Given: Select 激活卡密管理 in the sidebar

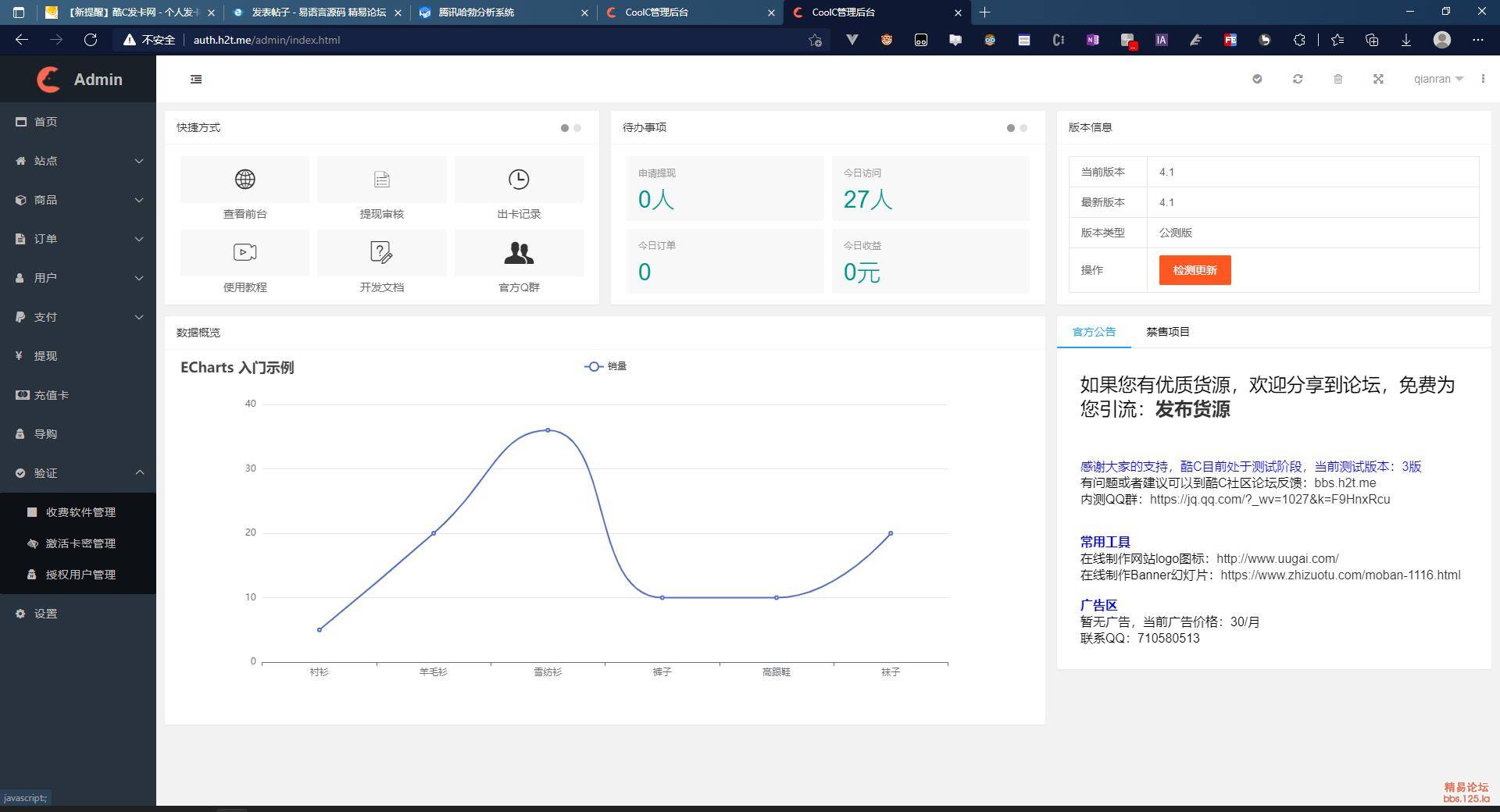Looking at the screenshot, I should [82, 543].
